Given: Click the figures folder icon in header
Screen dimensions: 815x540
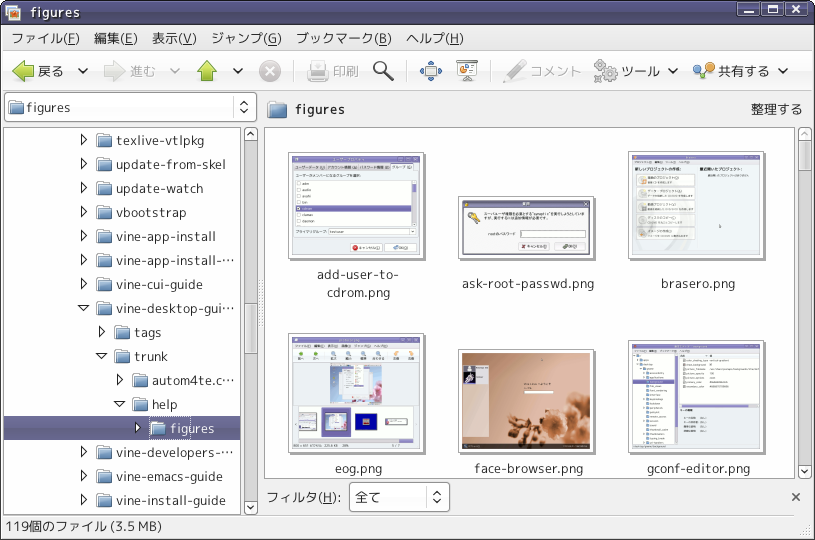Looking at the screenshot, I should (277, 110).
